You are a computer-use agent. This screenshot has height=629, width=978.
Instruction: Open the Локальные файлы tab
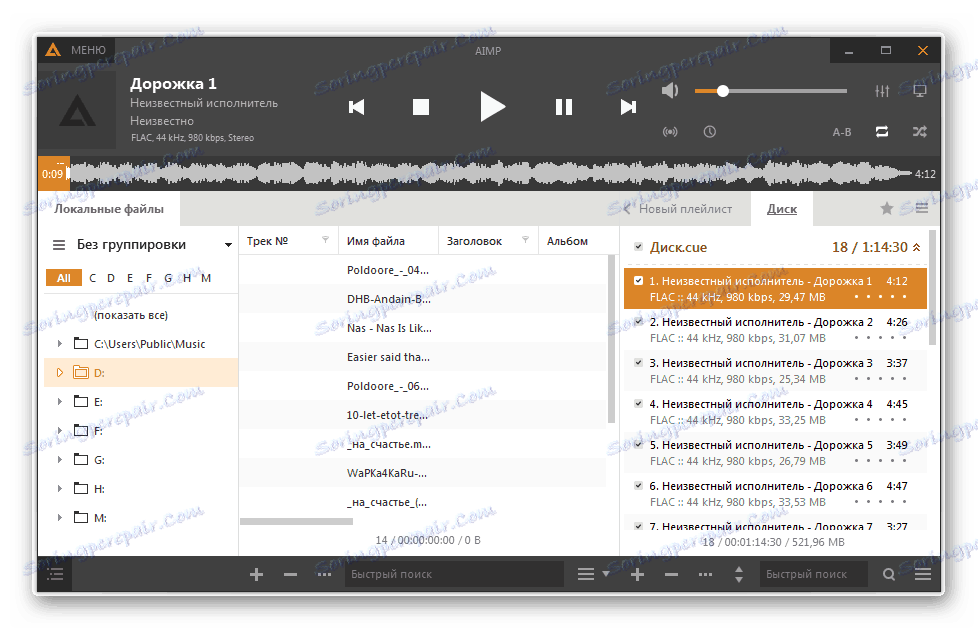[109, 209]
